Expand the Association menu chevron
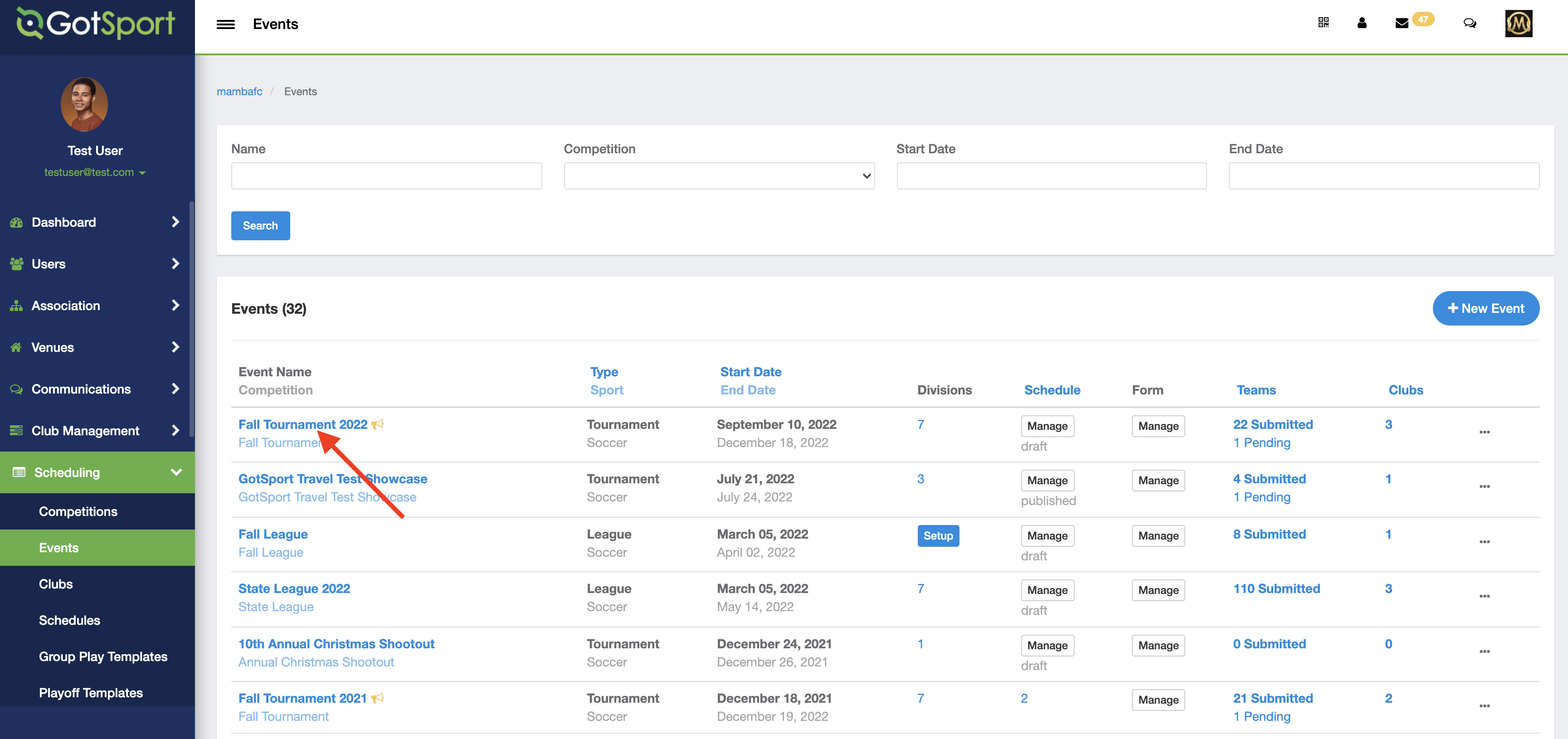The width and height of the screenshot is (1568, 739). point(175,306)
